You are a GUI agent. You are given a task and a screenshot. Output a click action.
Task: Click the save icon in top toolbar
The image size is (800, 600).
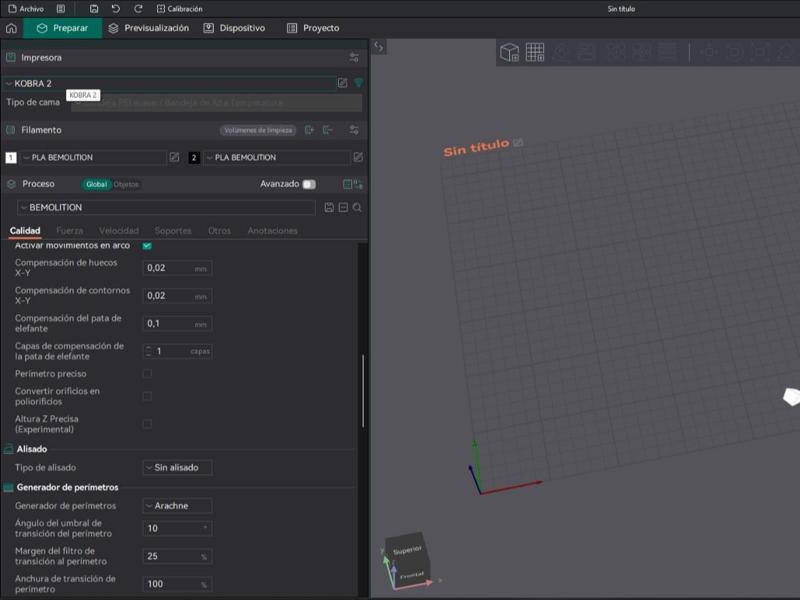[93, 8]
